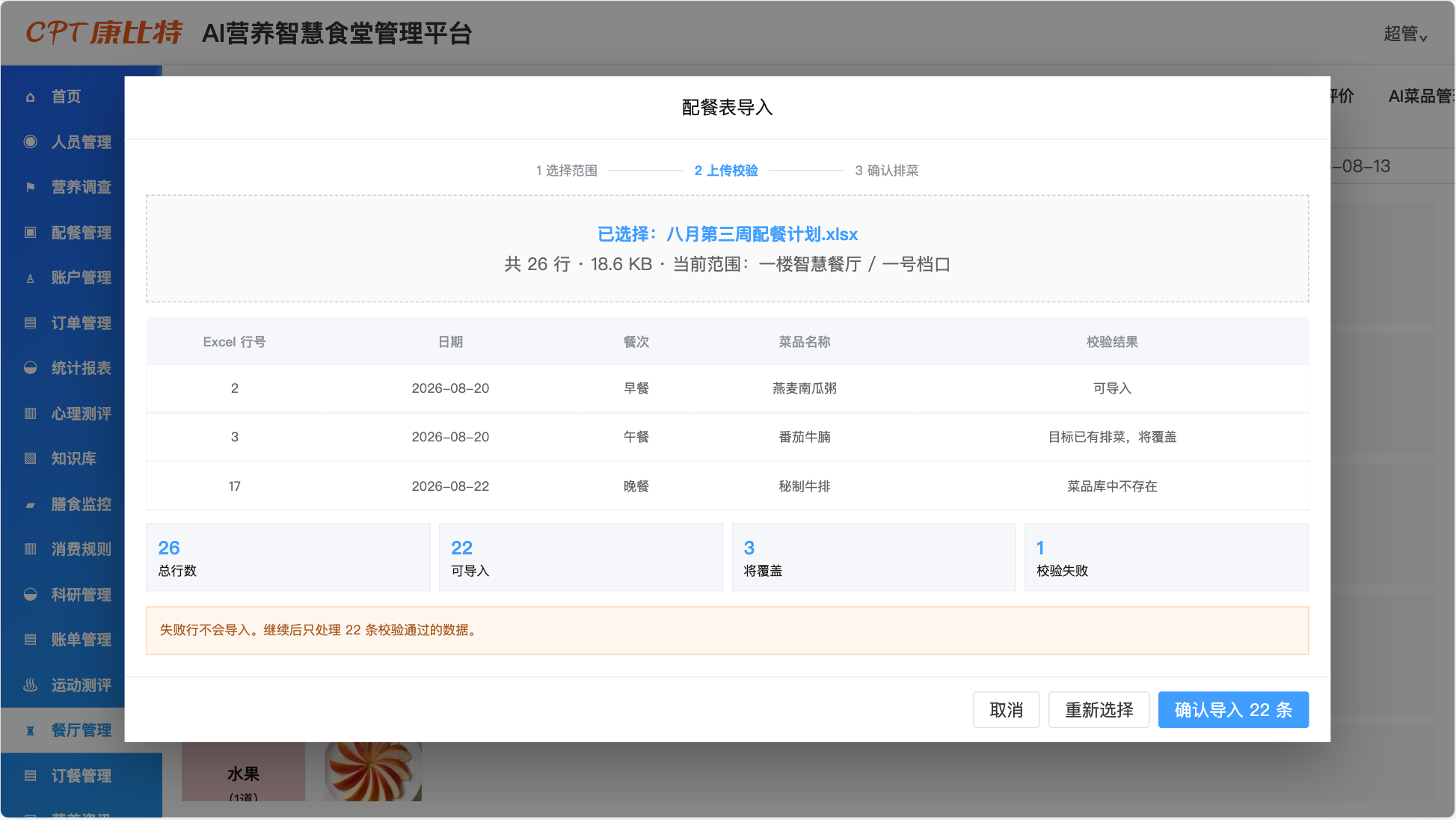Select the row for 秘制牛排
Image resolution: width=1456 pixels, height=820 pixels.
(x=727, y=486)
